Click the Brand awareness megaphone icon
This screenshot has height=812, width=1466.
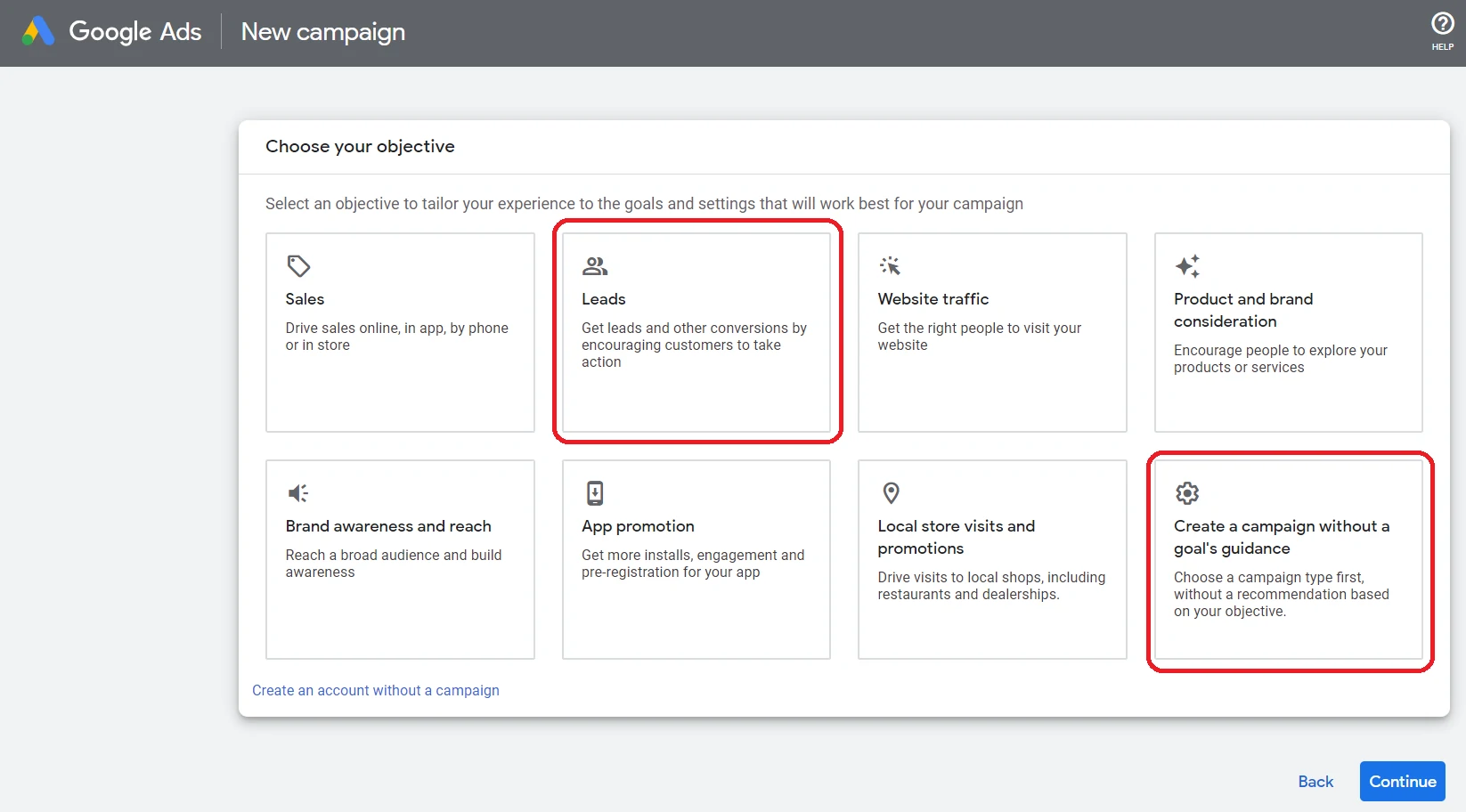pos(298,492)
